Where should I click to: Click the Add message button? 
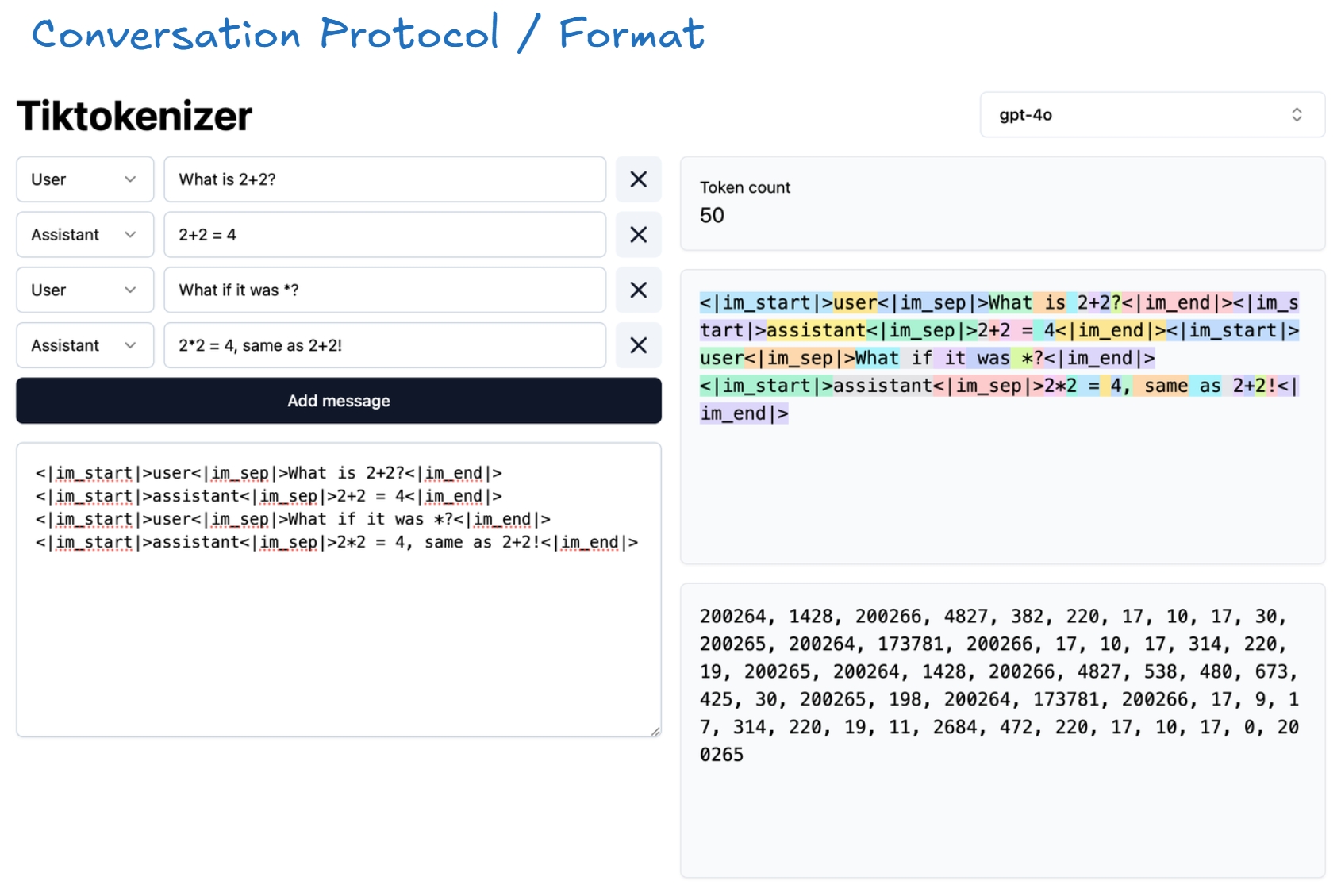pos(339,401)
